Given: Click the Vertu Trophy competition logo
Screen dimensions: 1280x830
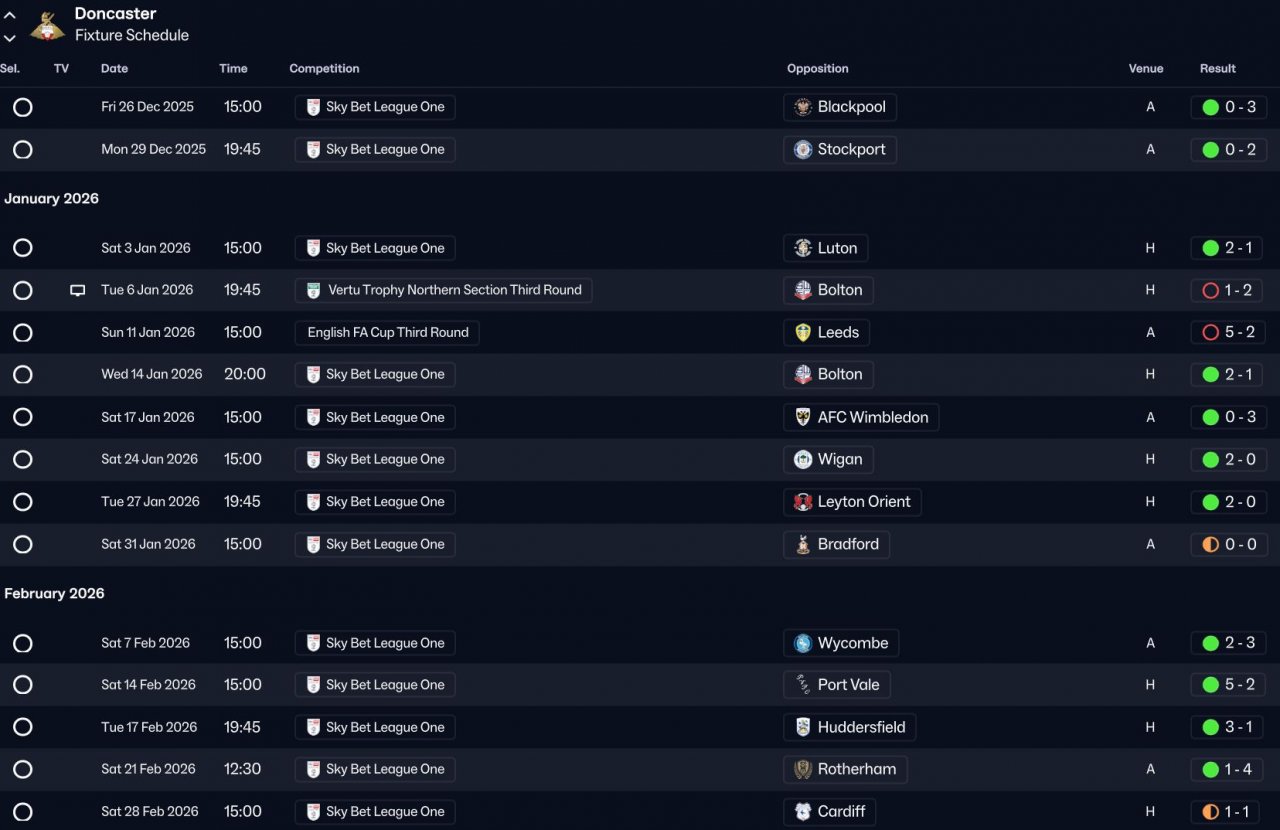Looking at the screenshot, I should point(314,291).
